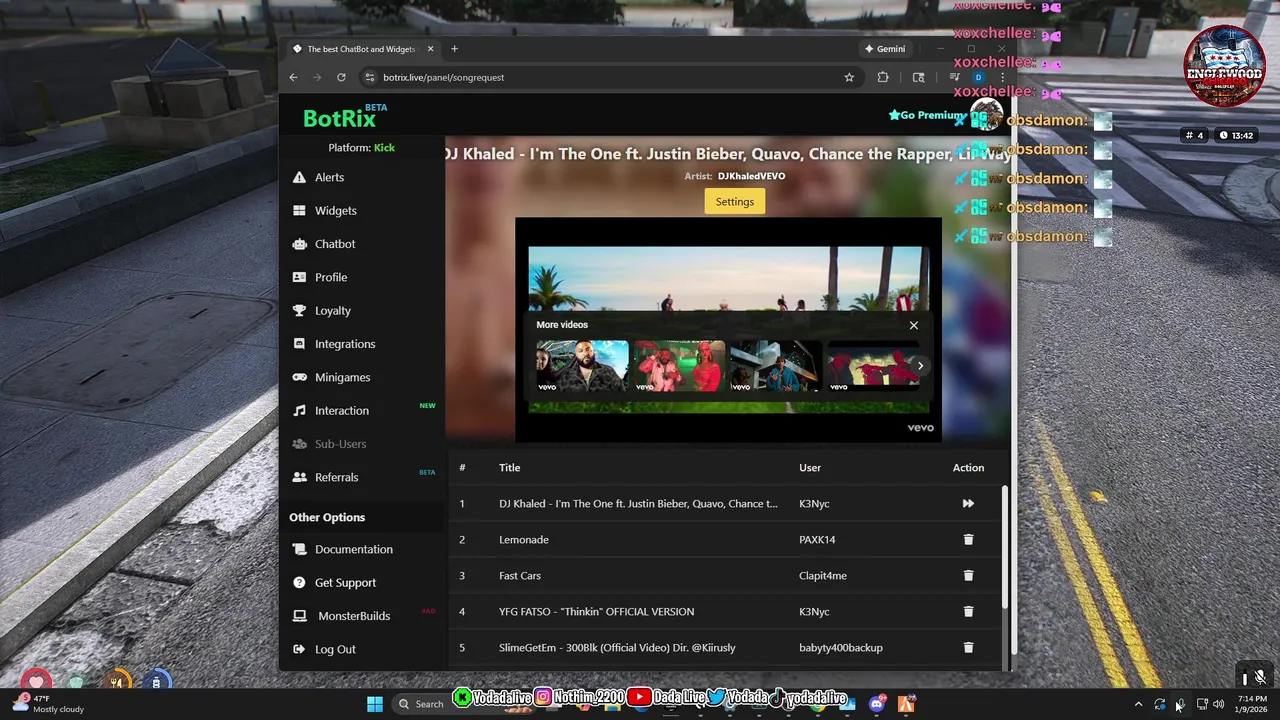Screen dimensions: 1280x720
Task: Open the Windows Start menu
Action: pos(375,704)
